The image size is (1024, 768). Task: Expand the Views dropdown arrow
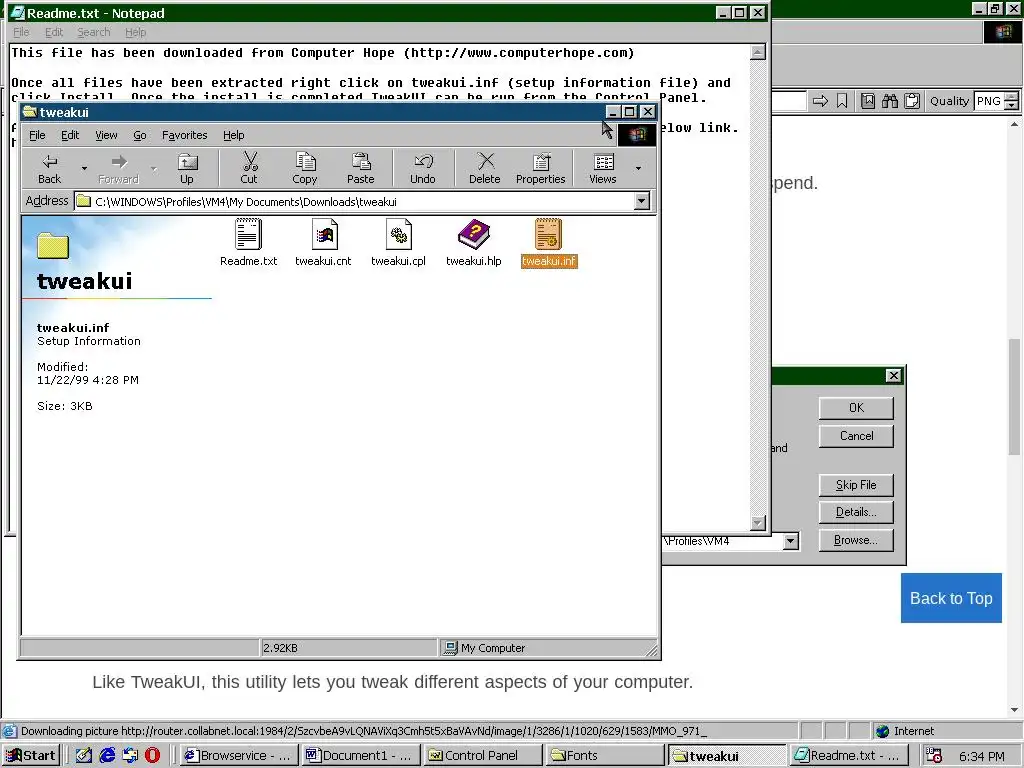point(638,168)
